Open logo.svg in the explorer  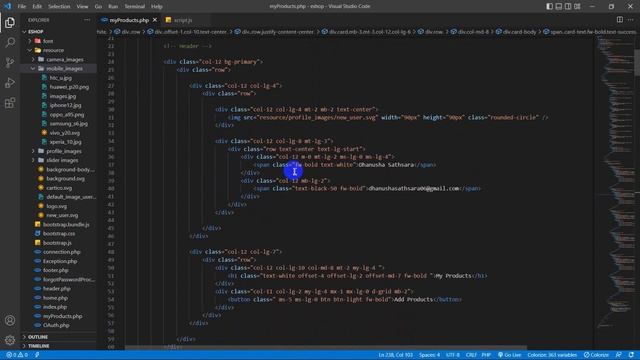pyautogui.click(x=57, y=206)
